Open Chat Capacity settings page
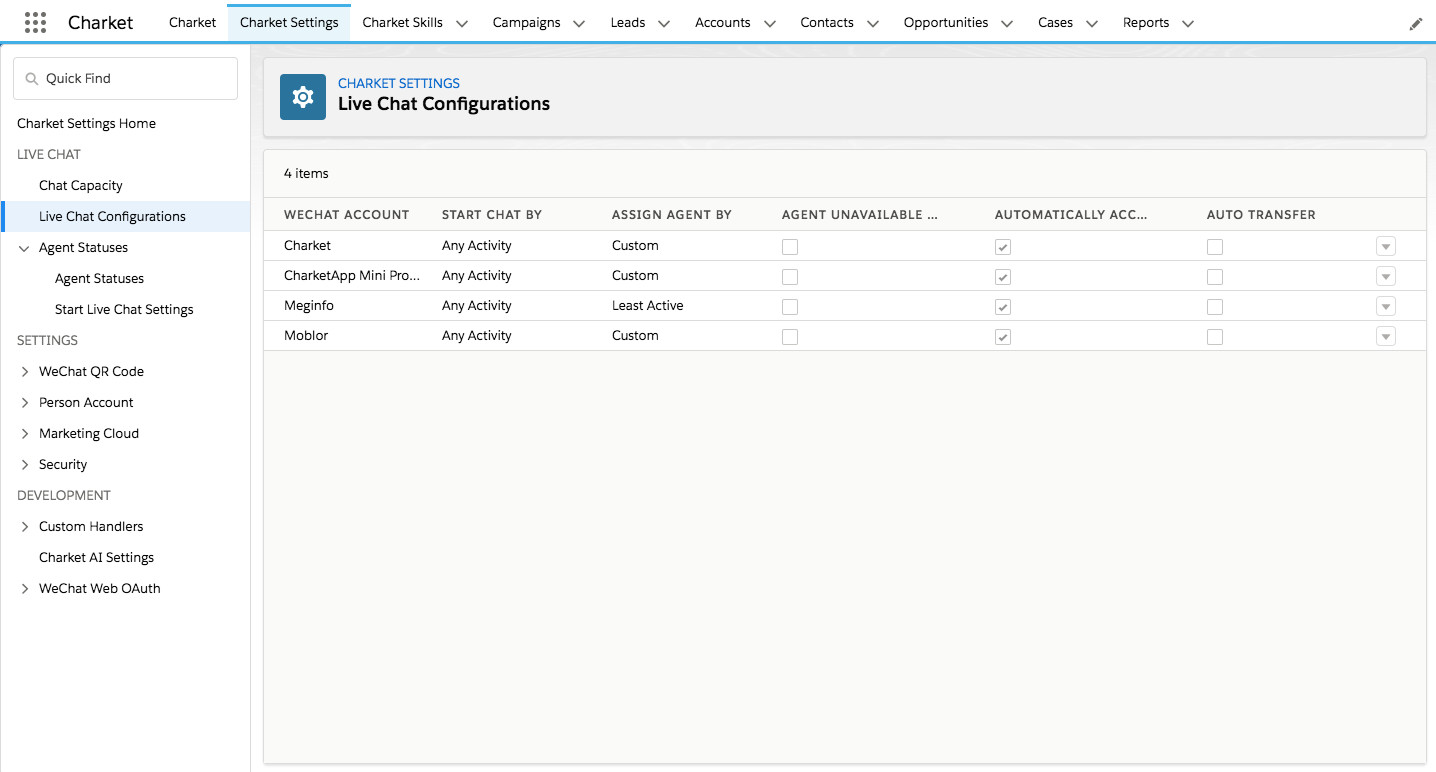Image resolution: width=1436 pixels, height=772 pixels. [81, 185]
